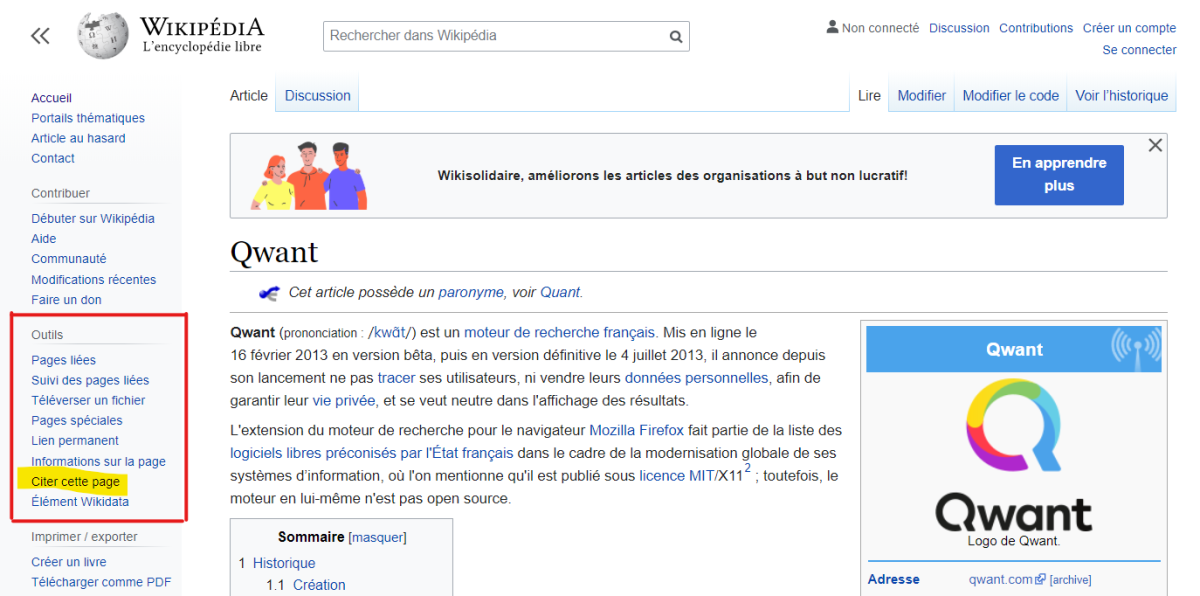Go to Accueil in the sidebar
The image size is (1200, 596).
point(52,98)
